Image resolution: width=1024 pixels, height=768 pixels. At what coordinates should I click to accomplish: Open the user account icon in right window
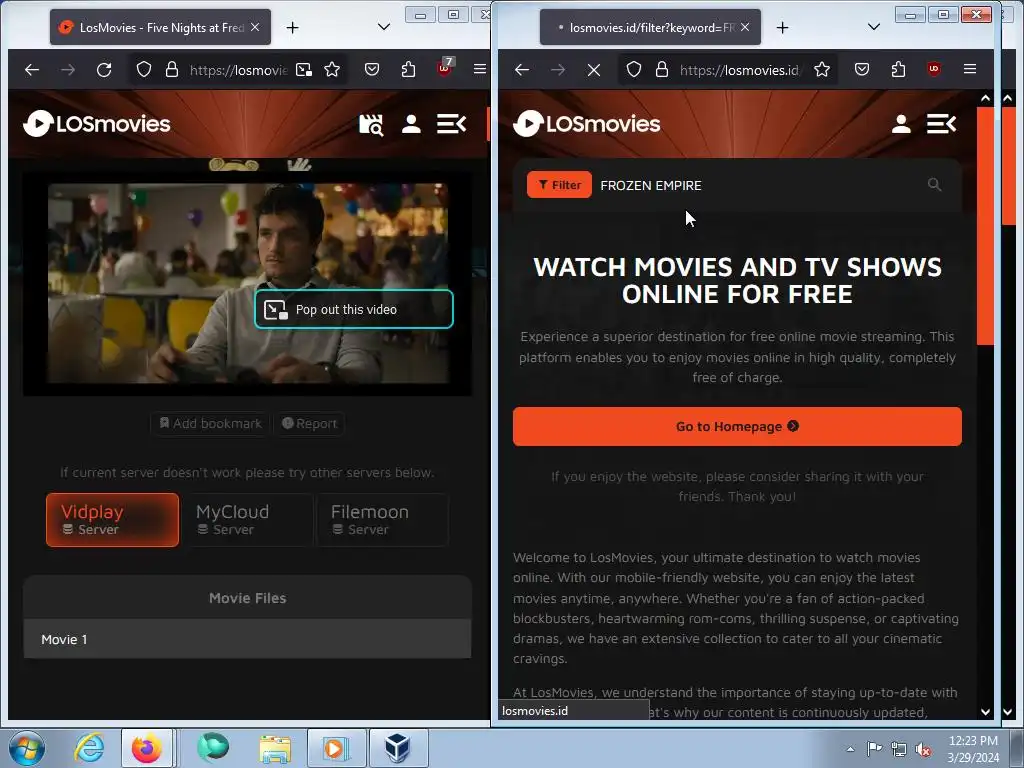(x=901, y=124)
